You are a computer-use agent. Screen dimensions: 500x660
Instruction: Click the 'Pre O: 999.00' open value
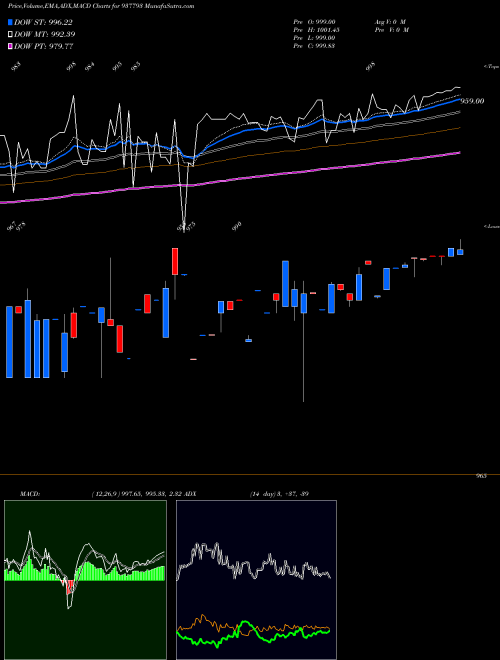pos(314,22)
